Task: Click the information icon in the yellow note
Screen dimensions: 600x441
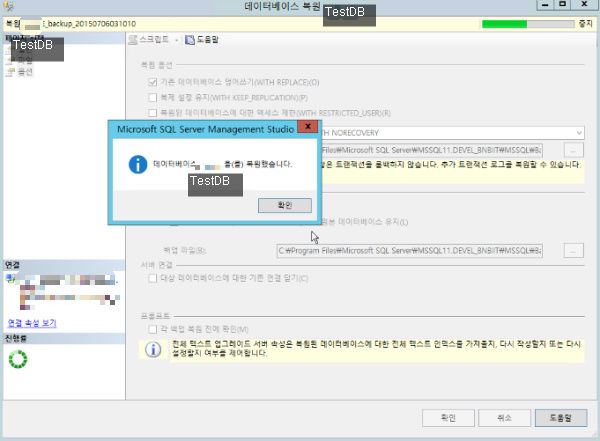Action: click(x=153, y=349)
